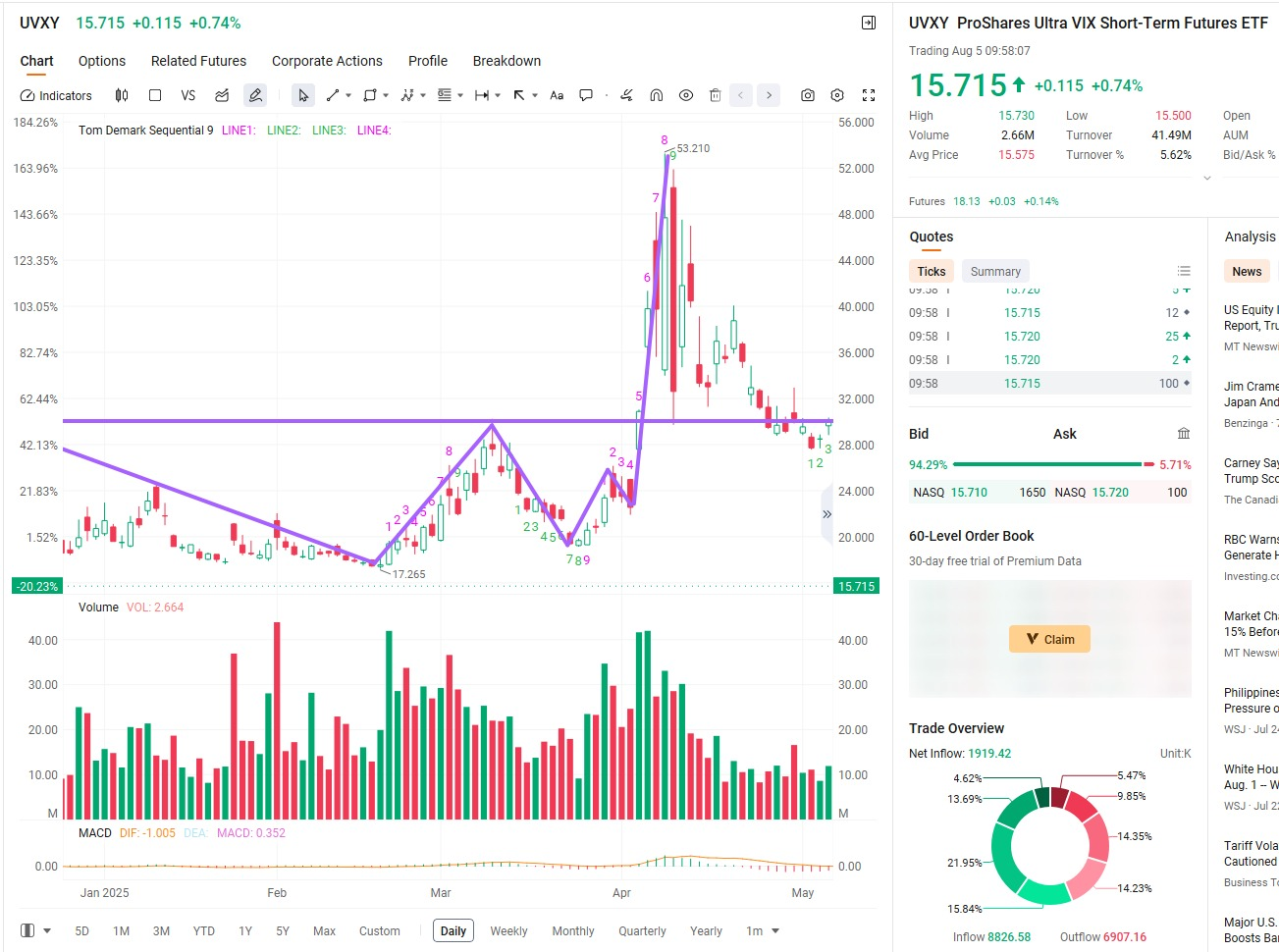Image resolution: width=1279 pixels, height=952 pixels.
Task: Open measure tool dropdown arrow
Action: (x=498, y=96)
